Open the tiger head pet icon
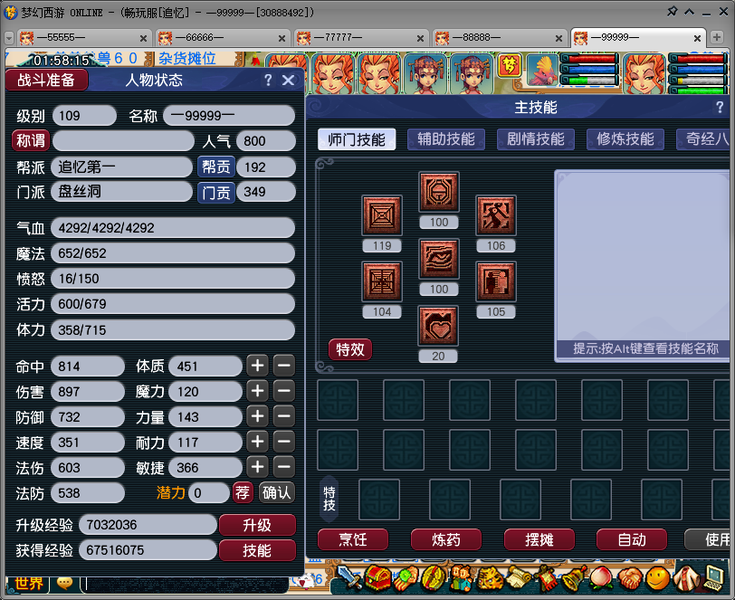This screenshot has height=600, width=735. [x=490, y=578]
